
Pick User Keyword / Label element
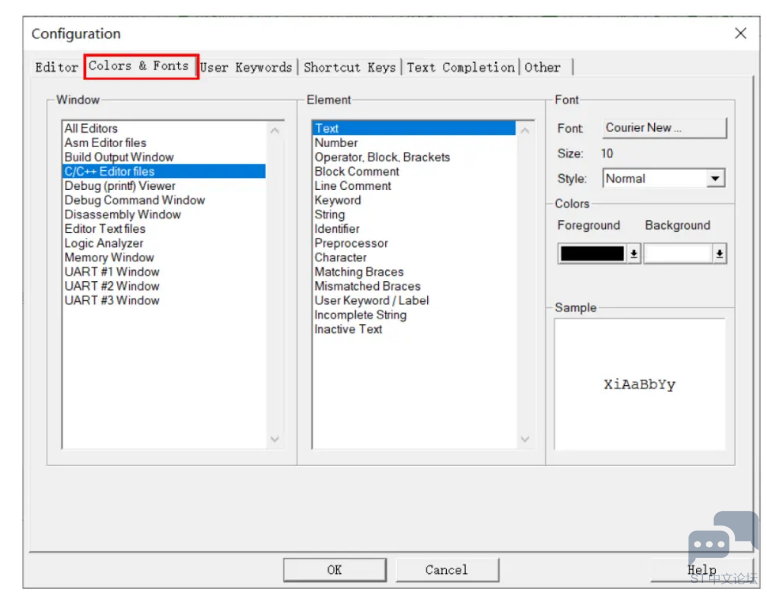(414, 300)
